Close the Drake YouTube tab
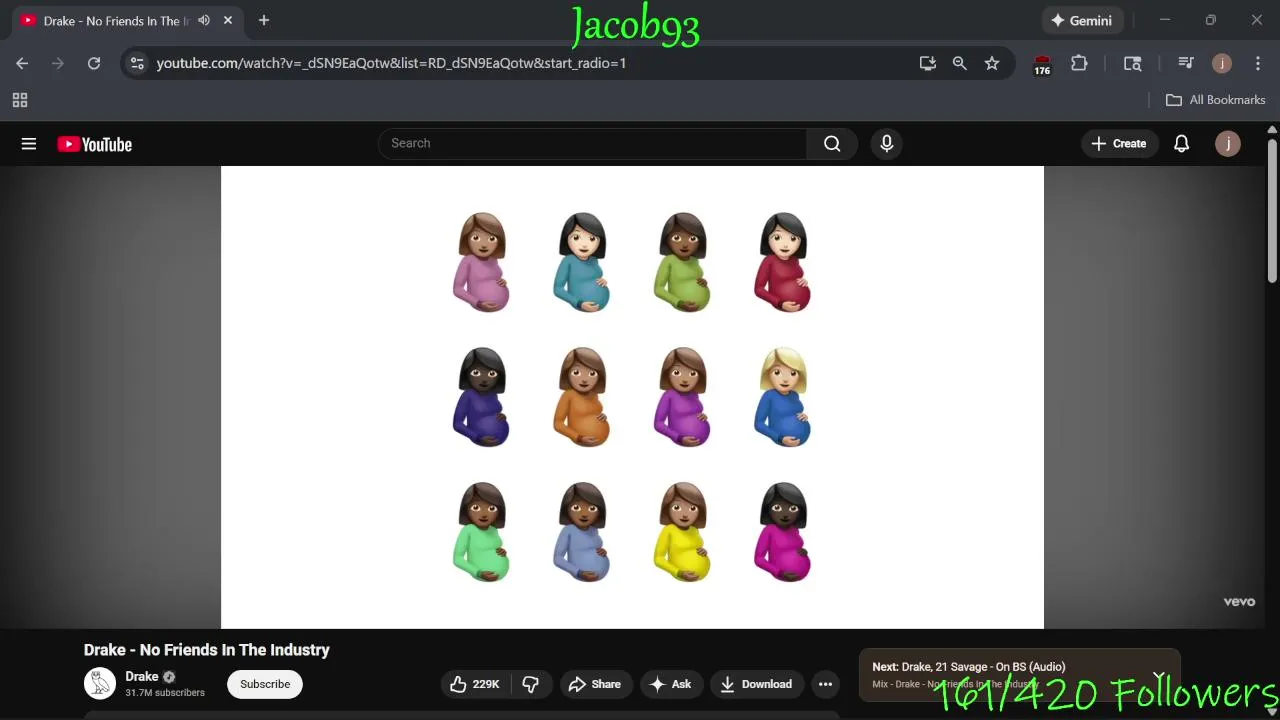This screenshot has width=1280, height=720. (228, 20)
